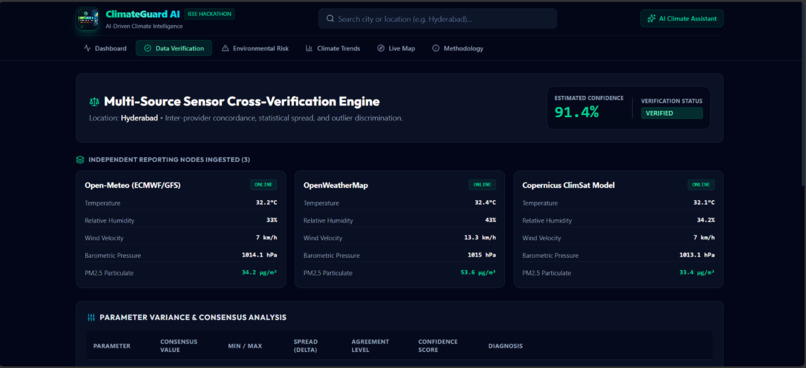Click the IEEE HACKATHON badge
The height and width of the screenshot is (368, 806).
click(x=209, y=14)
